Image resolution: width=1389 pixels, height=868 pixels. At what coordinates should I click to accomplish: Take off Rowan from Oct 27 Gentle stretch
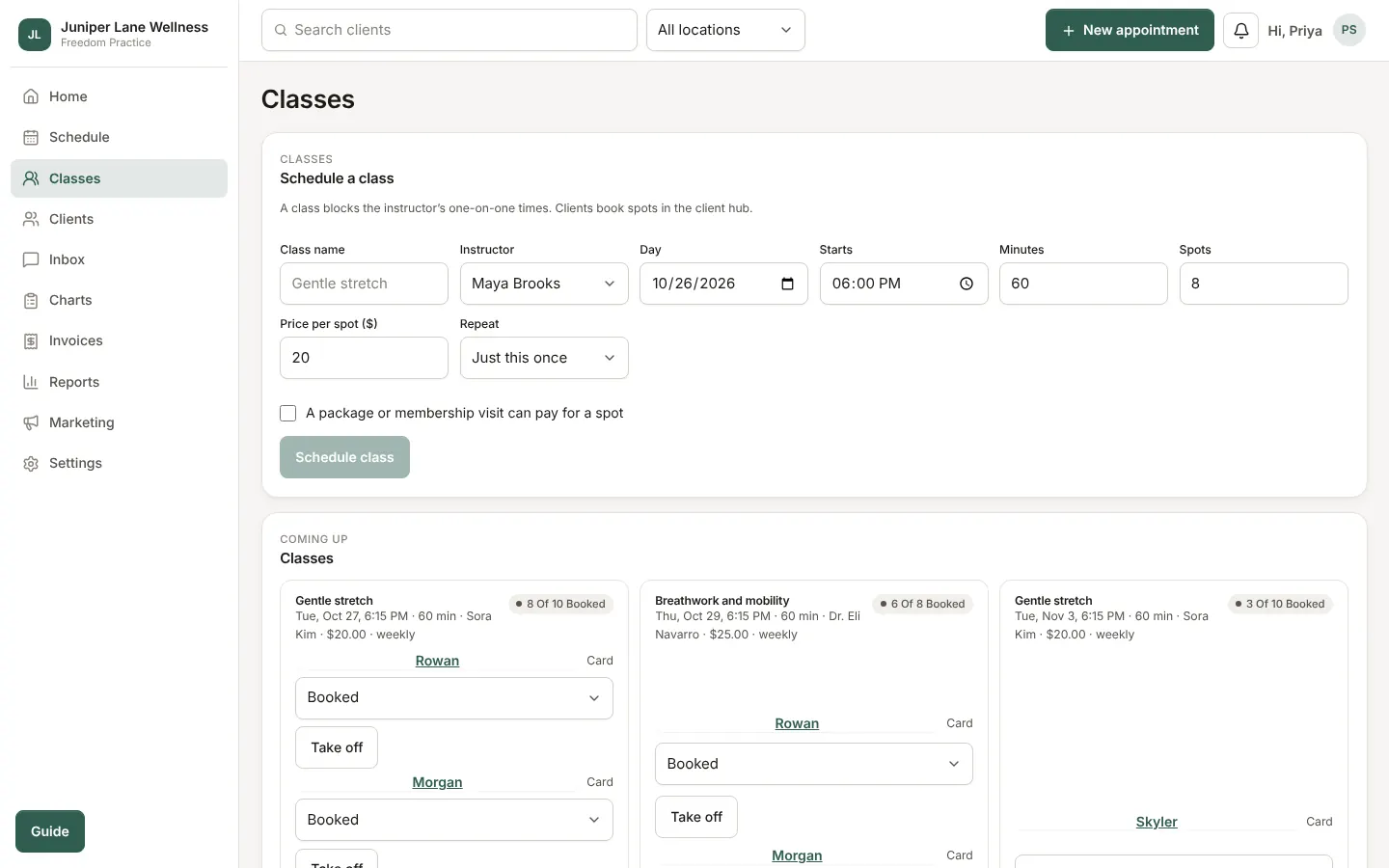337,747
